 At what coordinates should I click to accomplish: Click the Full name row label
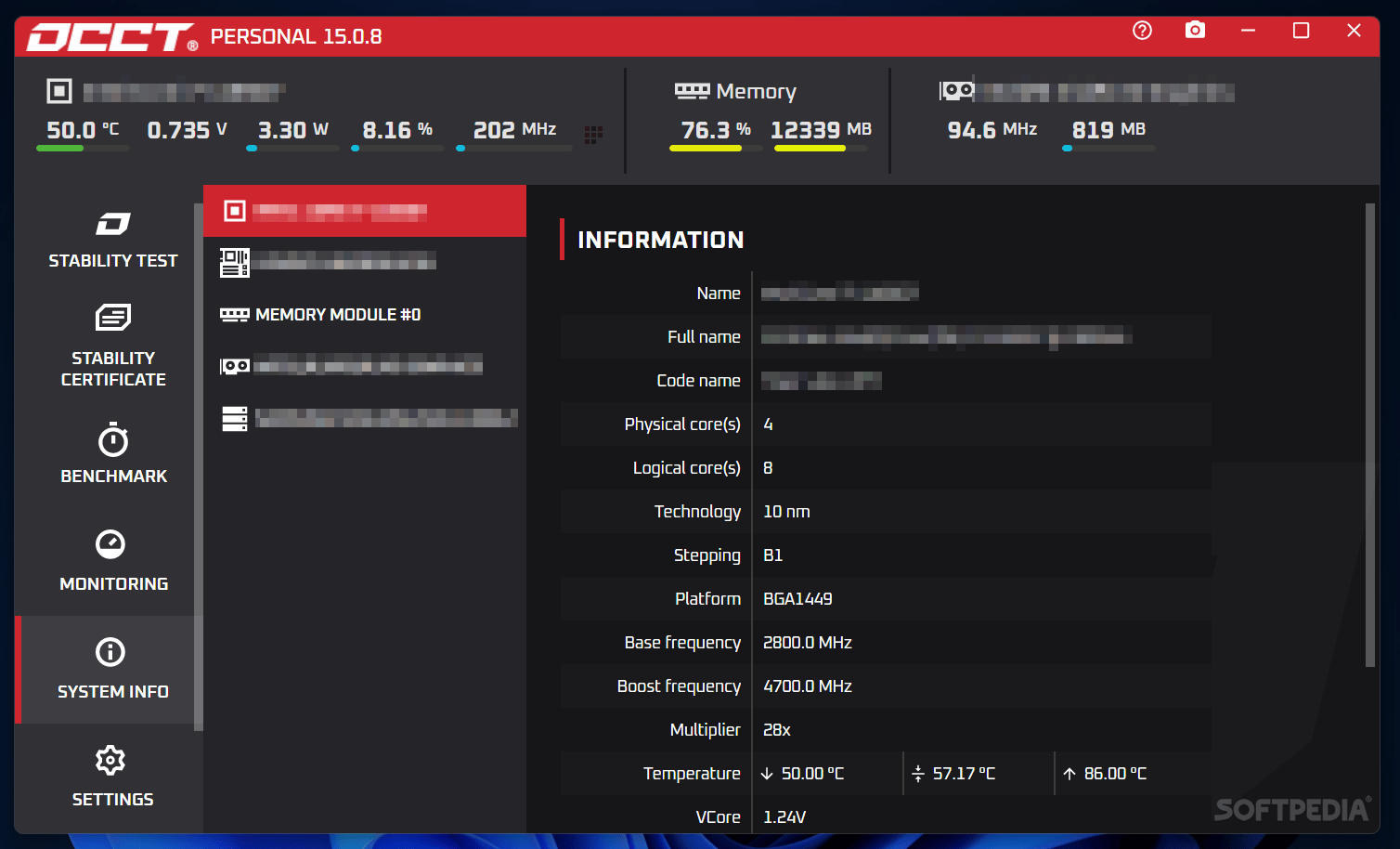coord(704,337)
